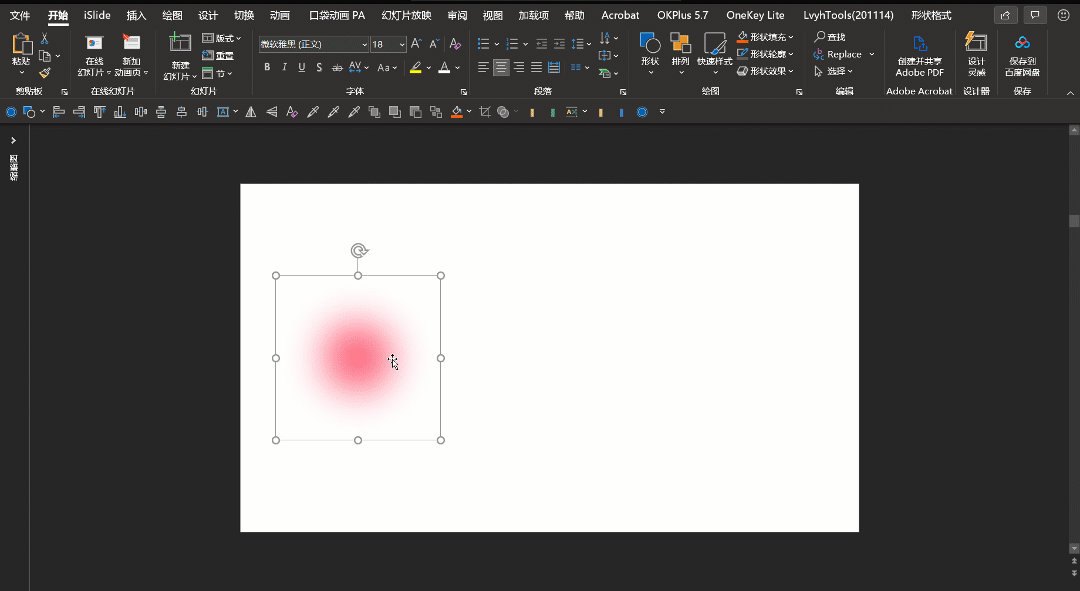Toggle align left paragraph button
This screenshot has width=1080, height=591.
tap(484, 68)
